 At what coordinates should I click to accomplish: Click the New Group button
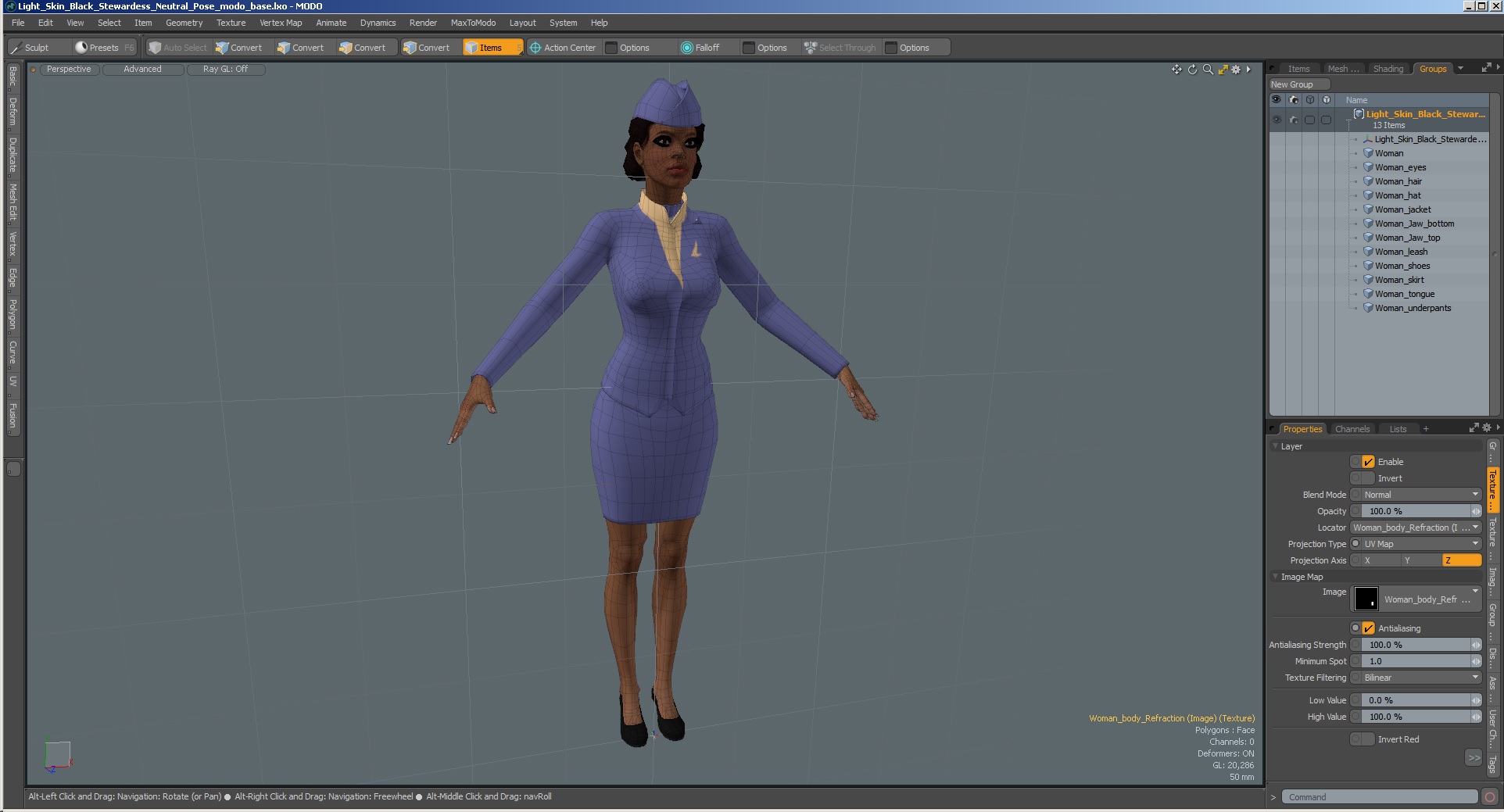[1298, 84]
